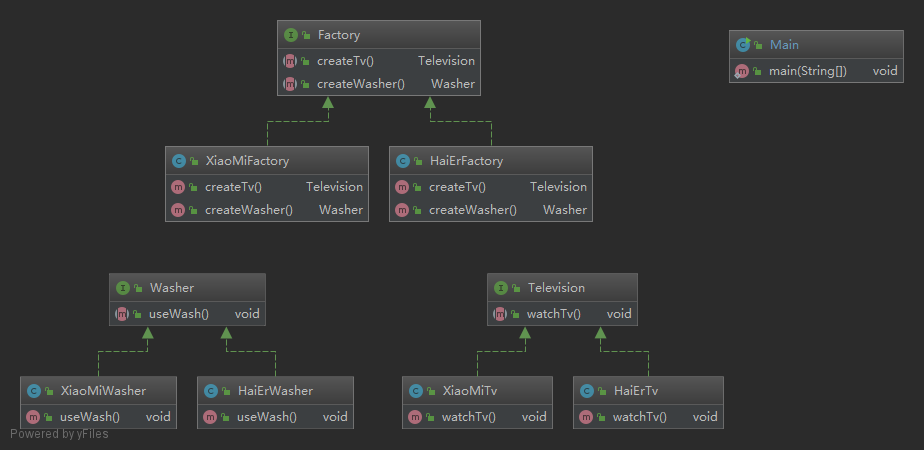Click Washer return type in HaiErFactory
Image resolution: width=924 pixels, height=450 pixels.
tap(565, 210)
